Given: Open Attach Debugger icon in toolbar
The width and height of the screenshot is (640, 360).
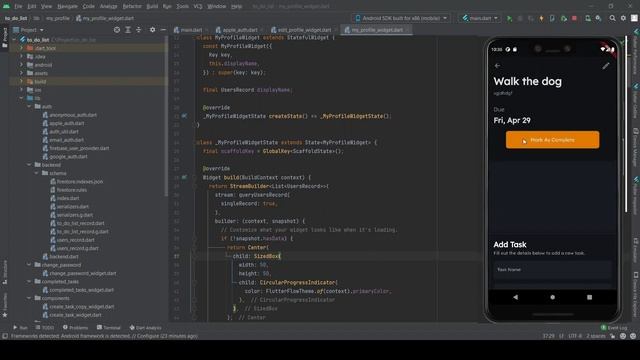Looking at the screenshot, I should [564, 18].
